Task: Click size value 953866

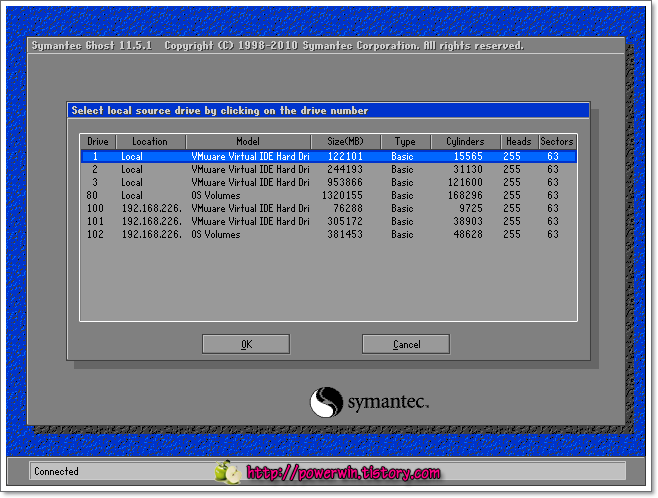Action: pyautogui.click(x=345, y=183)
